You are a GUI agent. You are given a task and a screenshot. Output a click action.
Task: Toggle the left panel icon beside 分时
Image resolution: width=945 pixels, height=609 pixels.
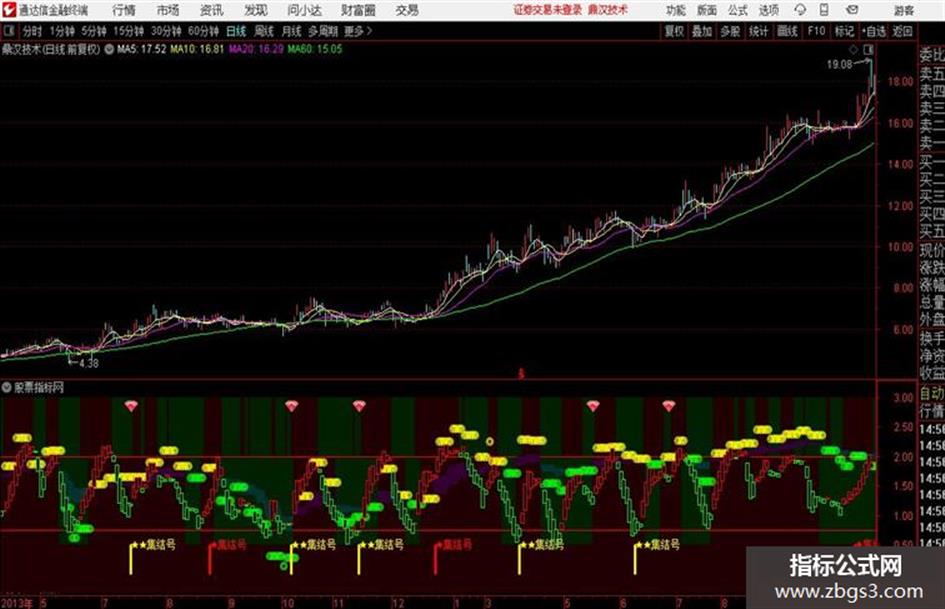click(8, 31)
